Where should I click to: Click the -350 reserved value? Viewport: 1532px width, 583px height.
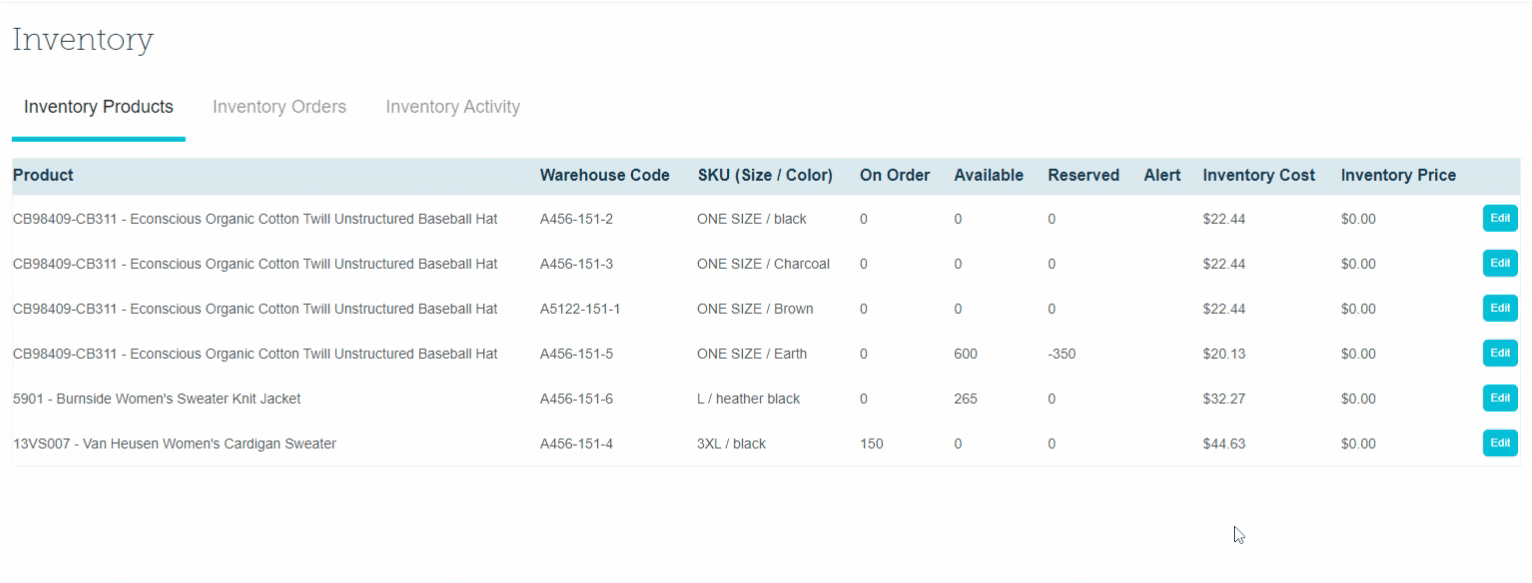click(x=1061, y=354)
